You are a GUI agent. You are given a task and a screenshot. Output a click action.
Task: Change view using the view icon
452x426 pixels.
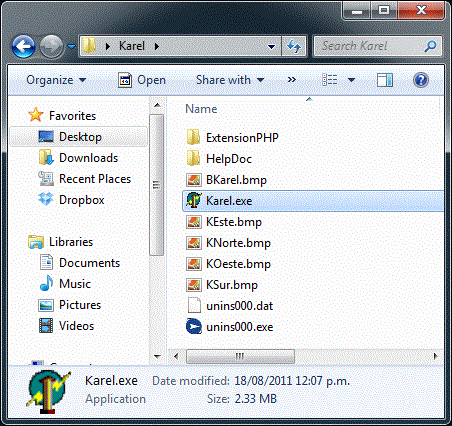tap(330, 80)
